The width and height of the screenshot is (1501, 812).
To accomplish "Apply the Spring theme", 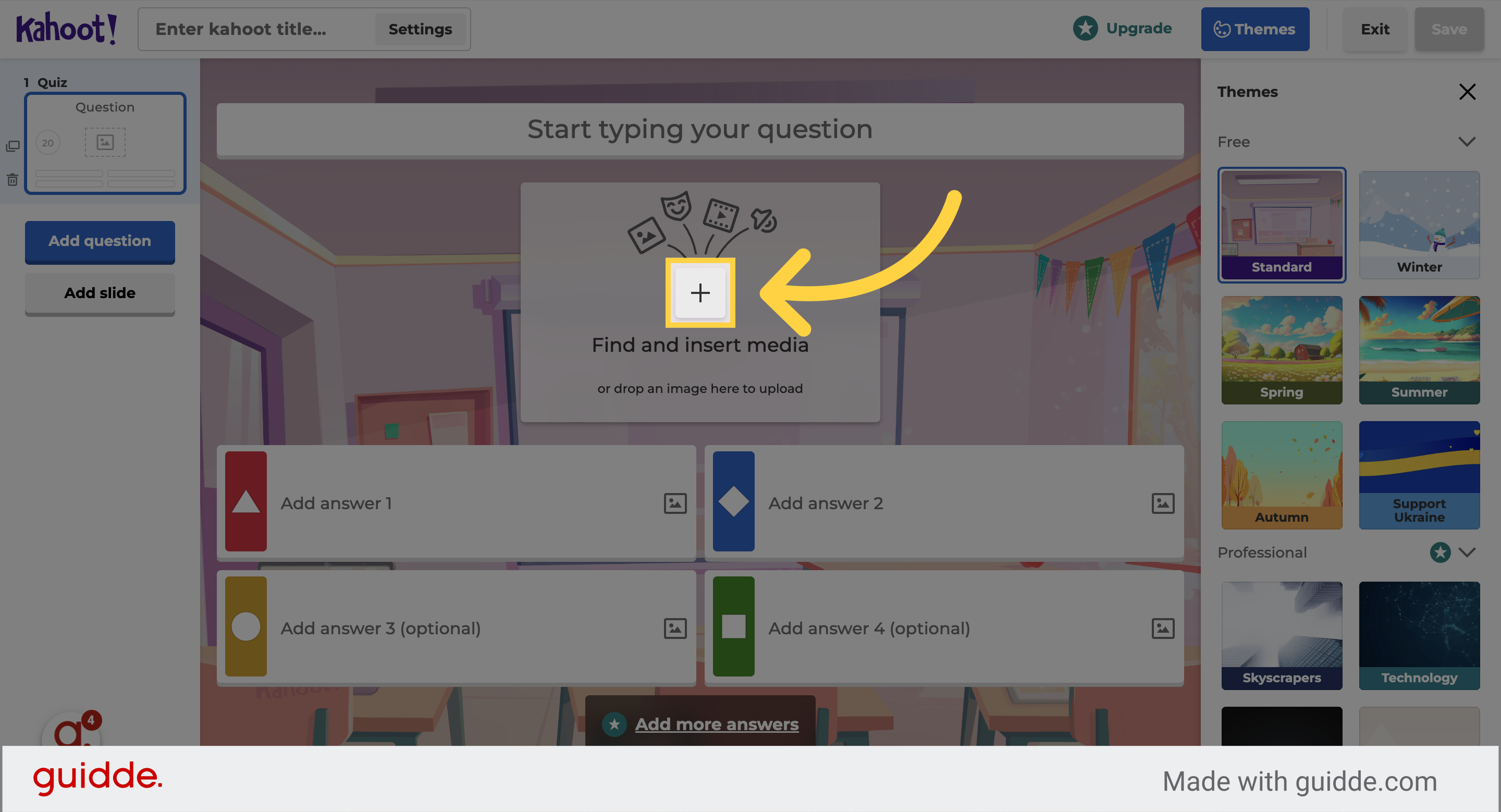I will click(x=1282, y=350).
